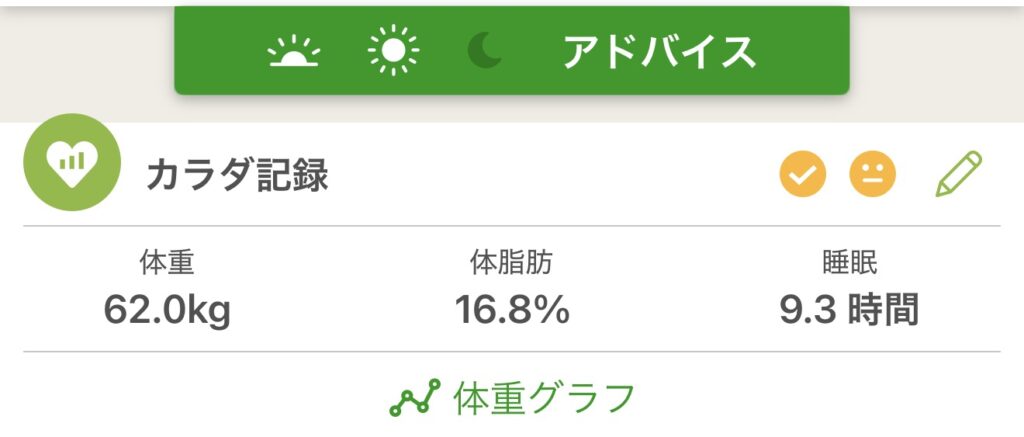The height and width of the screenshot is (437, 1024).
Task: Tap the neutral face mood icon
Action: [x=872, y=176]
